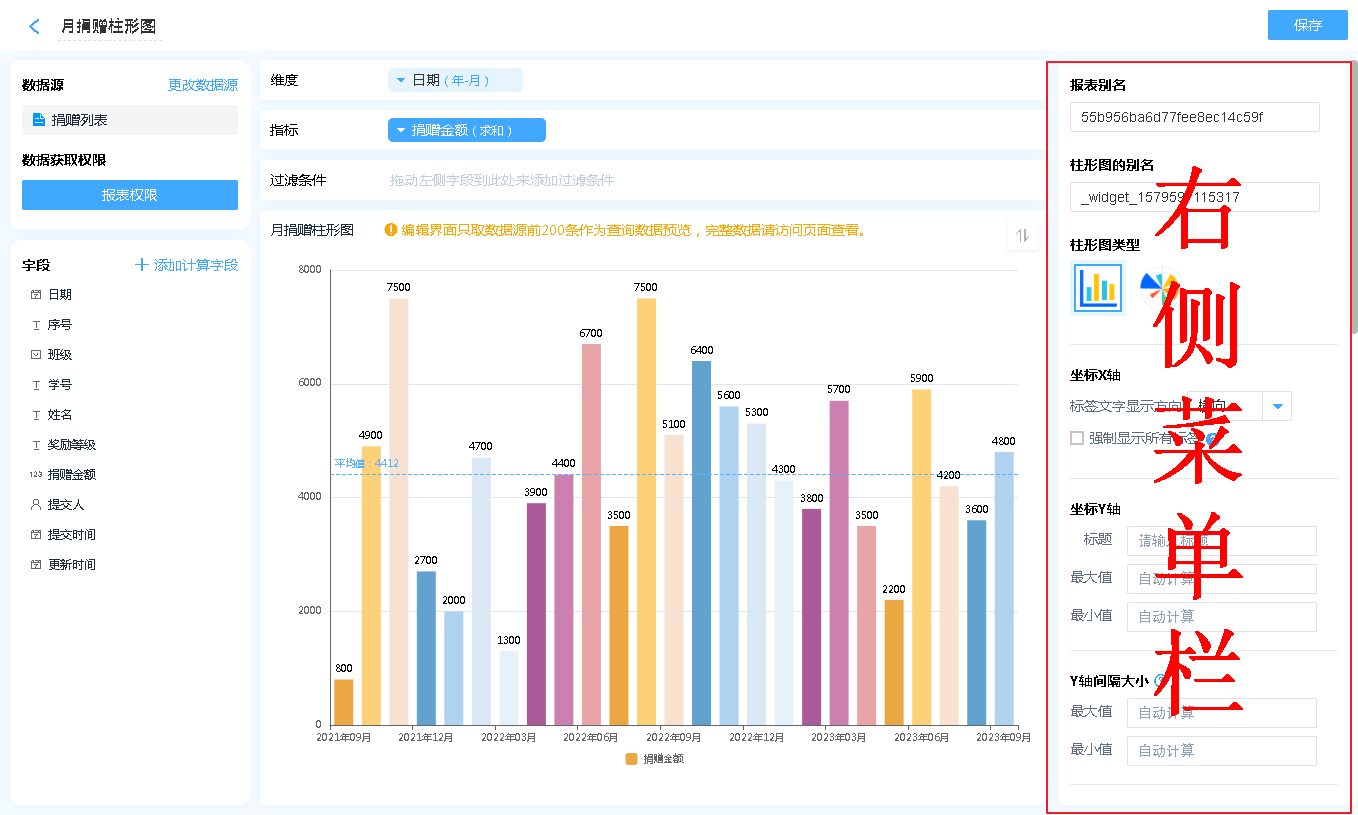Click the 坐标Y轴 最大值 input field

[1221, 579]
